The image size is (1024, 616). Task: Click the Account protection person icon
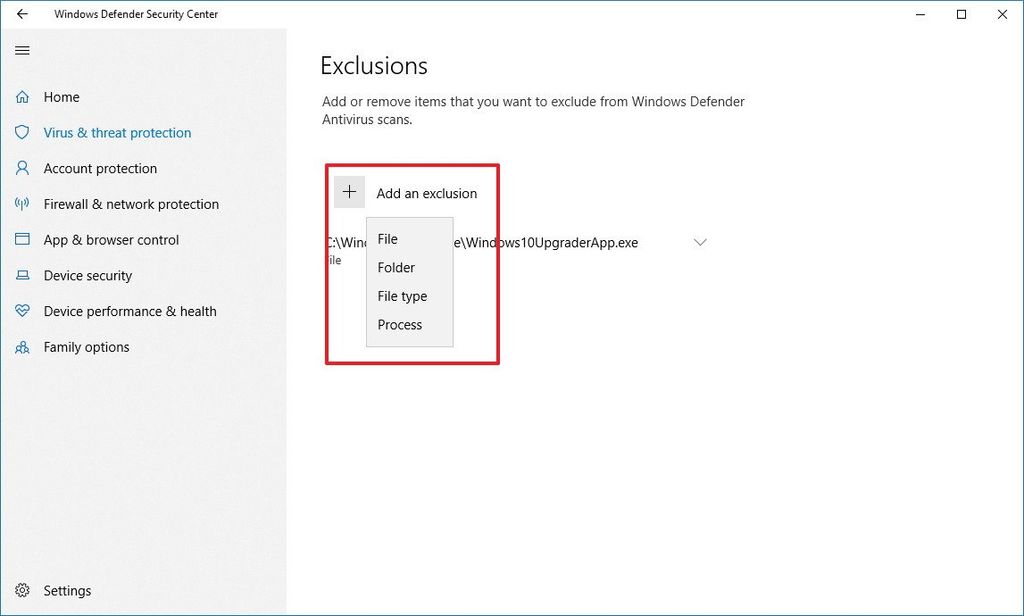pos(22,168)
